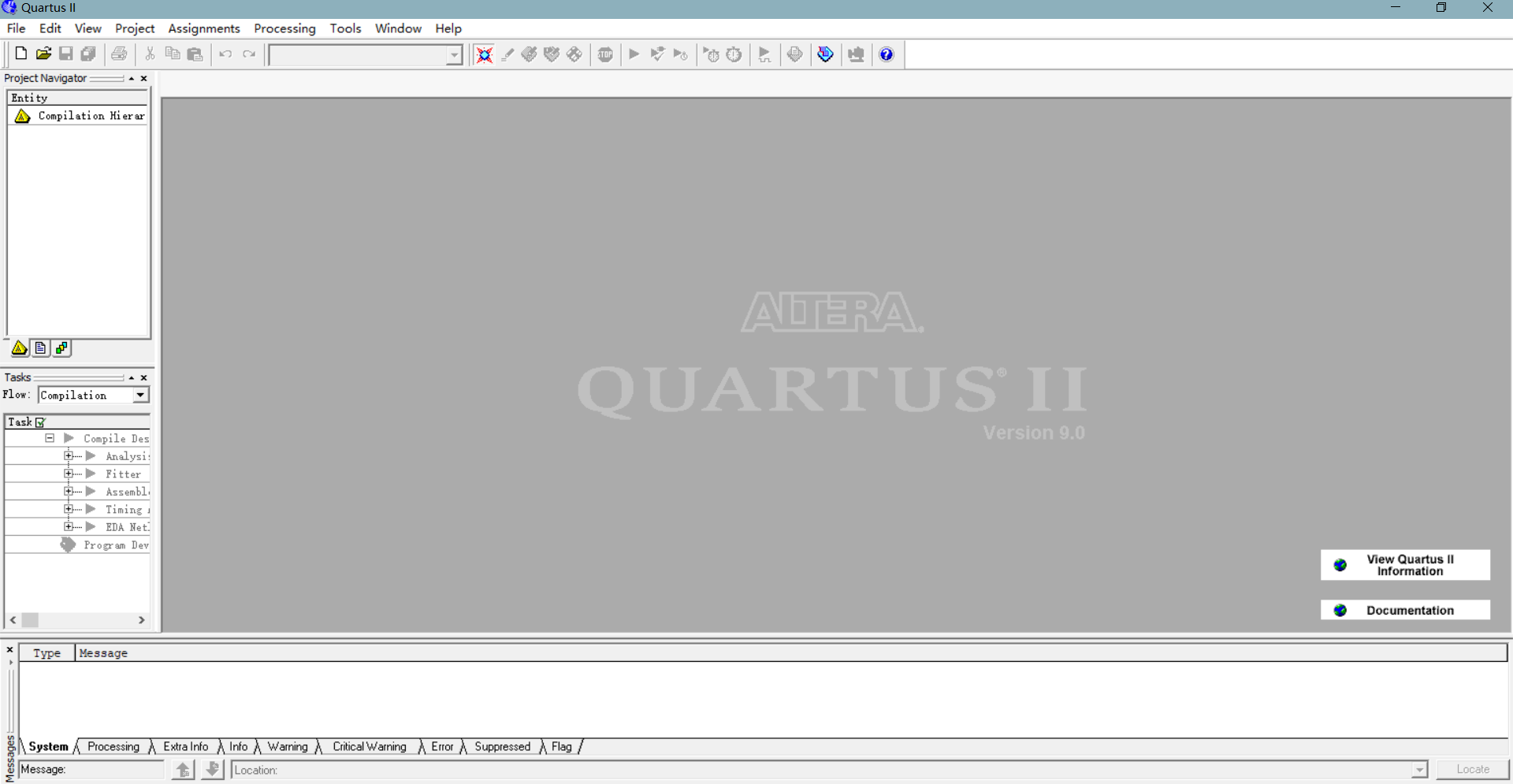Click the Locate button
1513x784 pixels.
(x=1473, y=770)
